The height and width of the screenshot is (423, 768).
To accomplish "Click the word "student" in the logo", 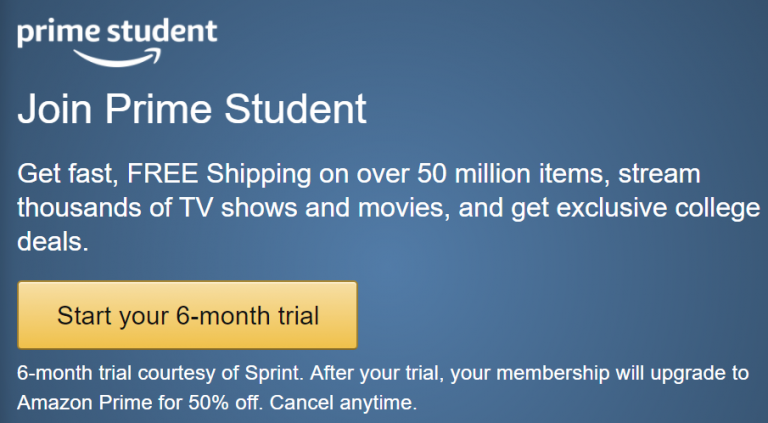I will point(162,32).
